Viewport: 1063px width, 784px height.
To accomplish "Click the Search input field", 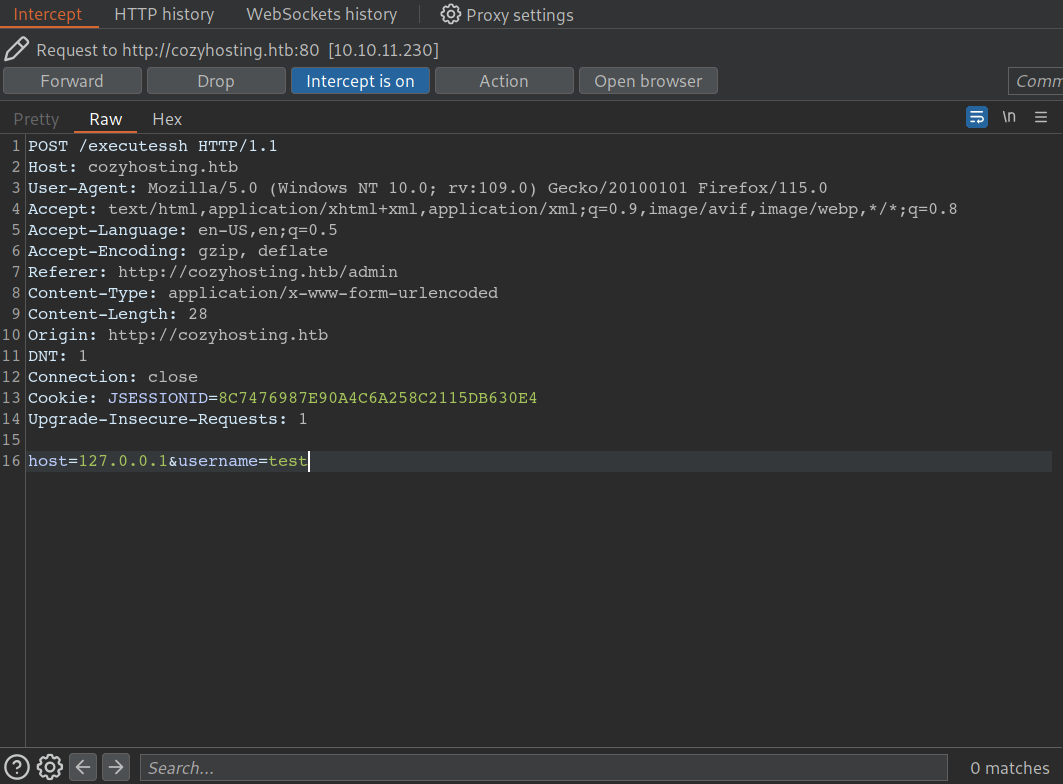I will point(543,767).
